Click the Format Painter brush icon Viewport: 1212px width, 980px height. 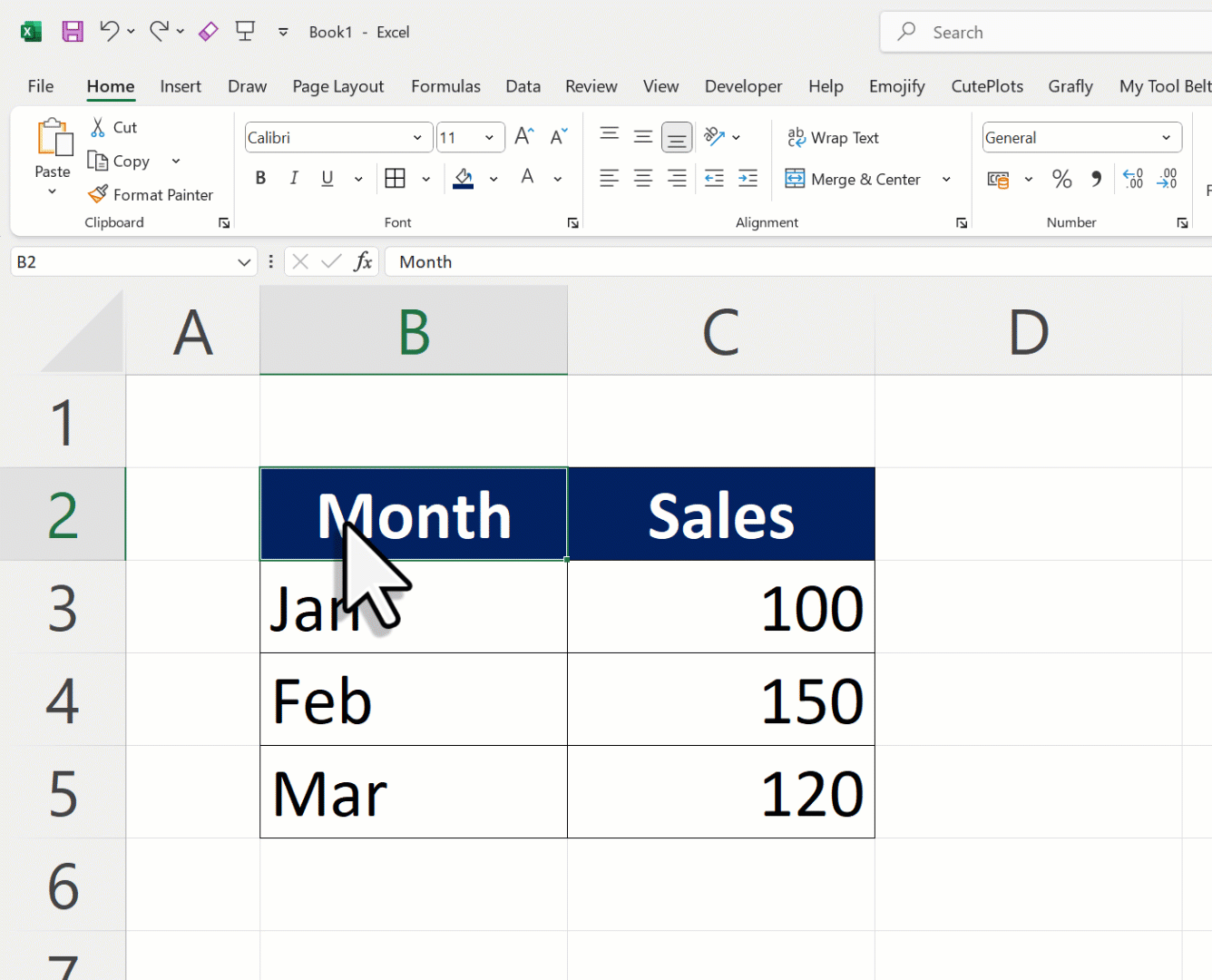click(x=98, y=194)
